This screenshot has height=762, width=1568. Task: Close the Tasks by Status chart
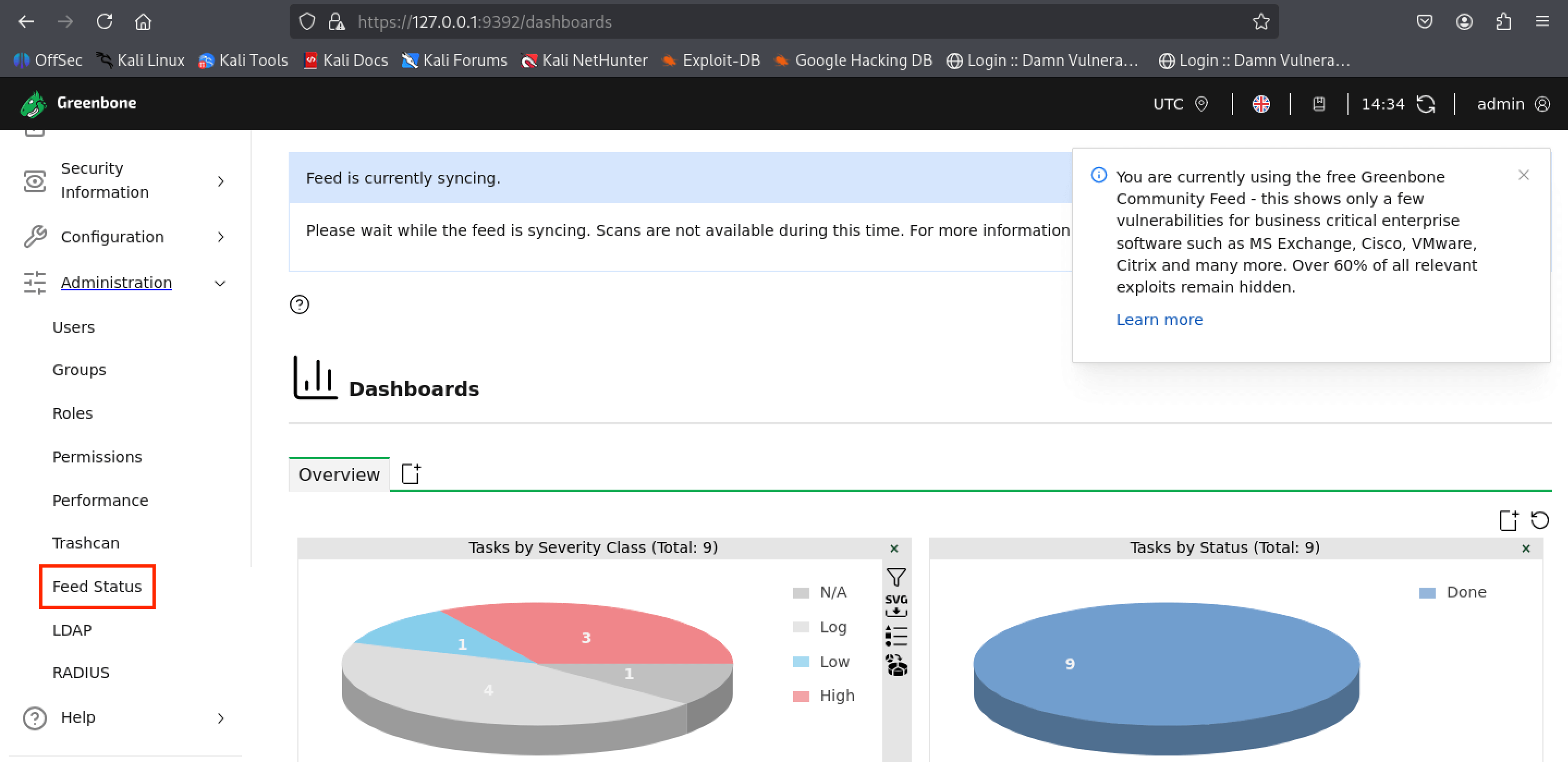tap(1526, 548)
